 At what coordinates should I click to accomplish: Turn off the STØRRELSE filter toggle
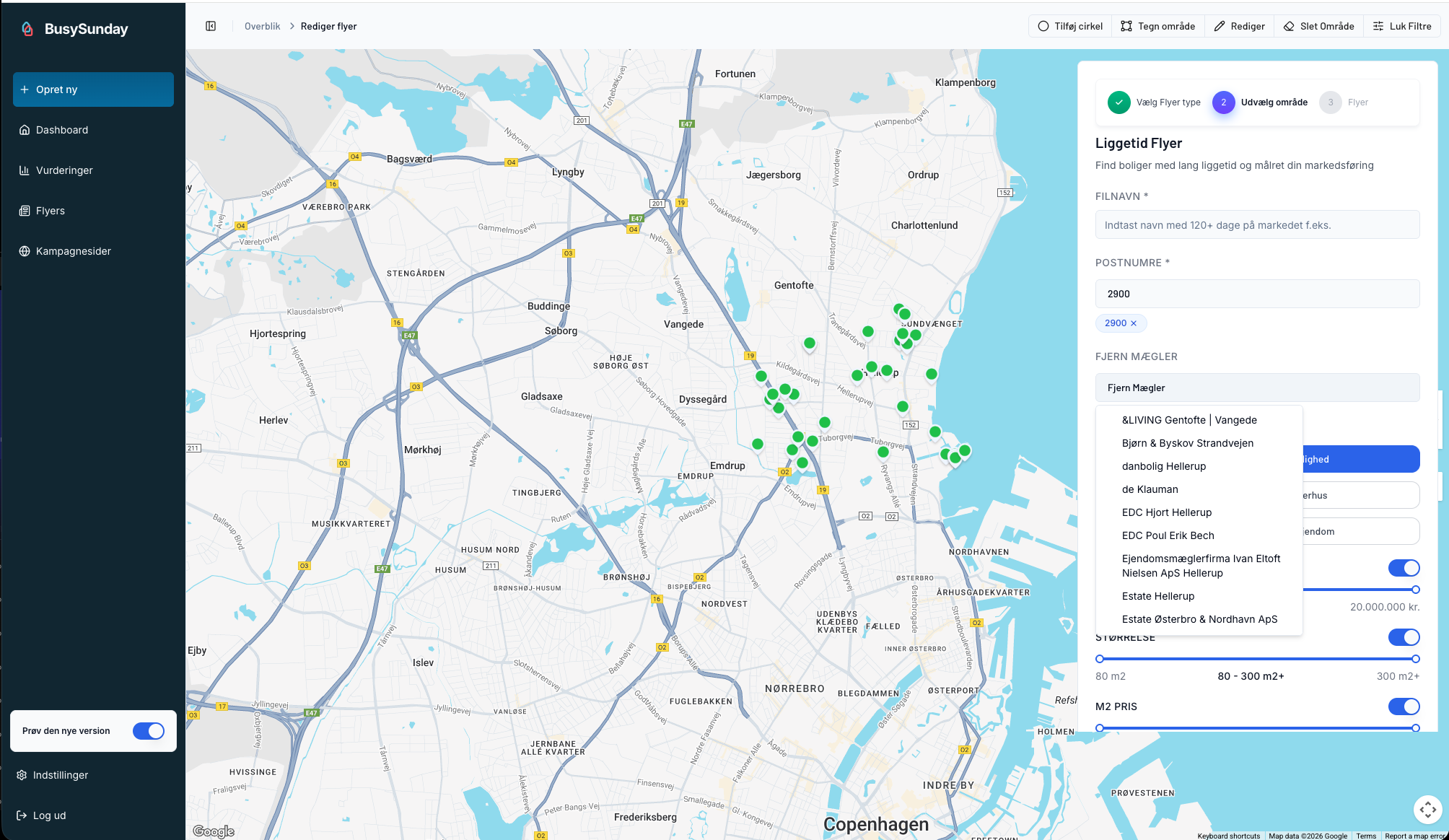pos(1404,637)
